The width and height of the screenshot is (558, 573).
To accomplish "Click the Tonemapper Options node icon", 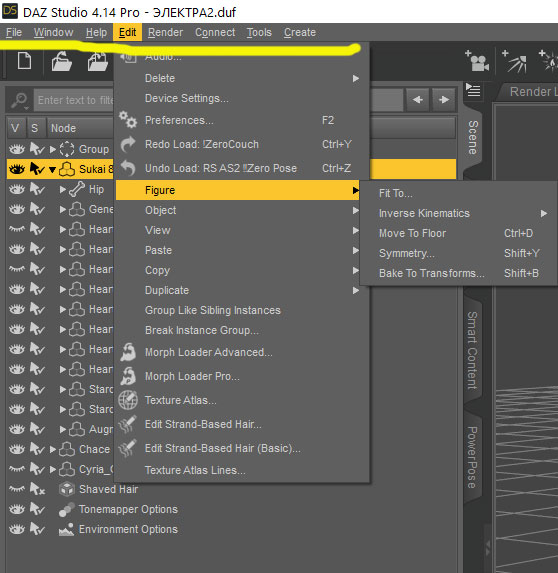I will tap(67, 509).
